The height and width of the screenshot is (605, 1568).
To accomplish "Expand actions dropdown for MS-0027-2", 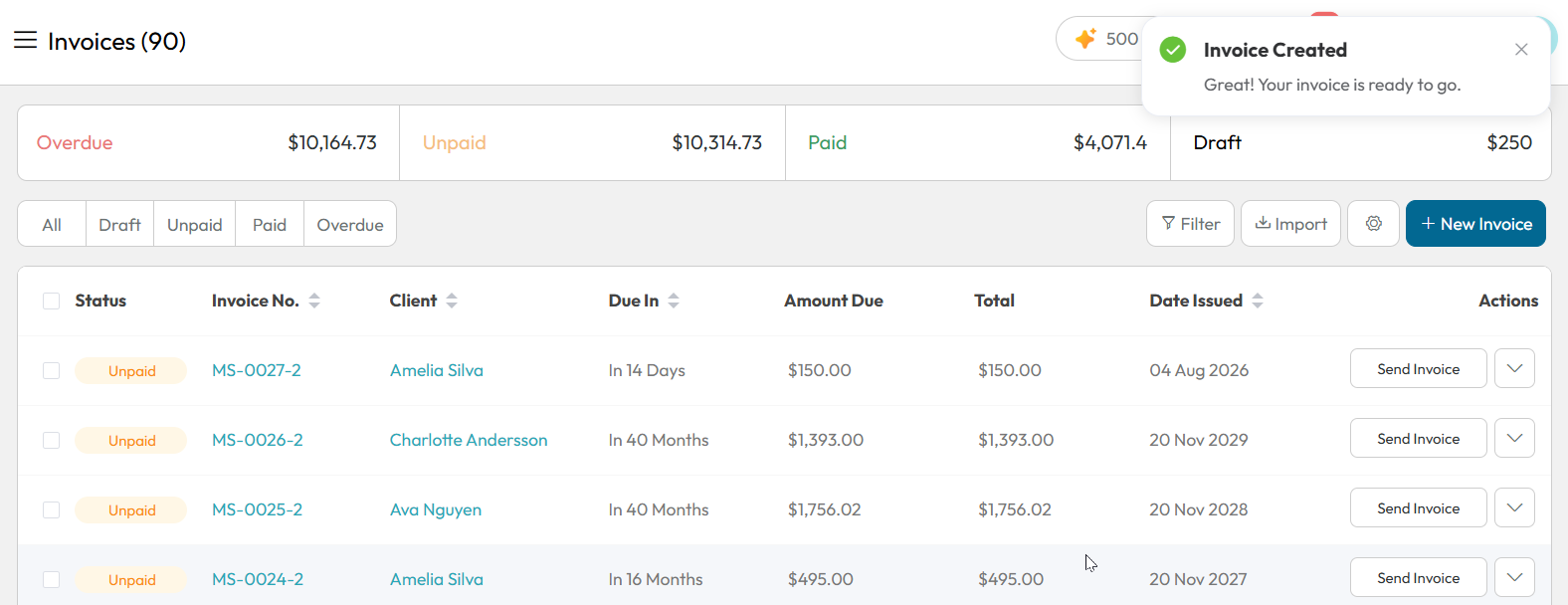I will click(x=1514, y=368).
